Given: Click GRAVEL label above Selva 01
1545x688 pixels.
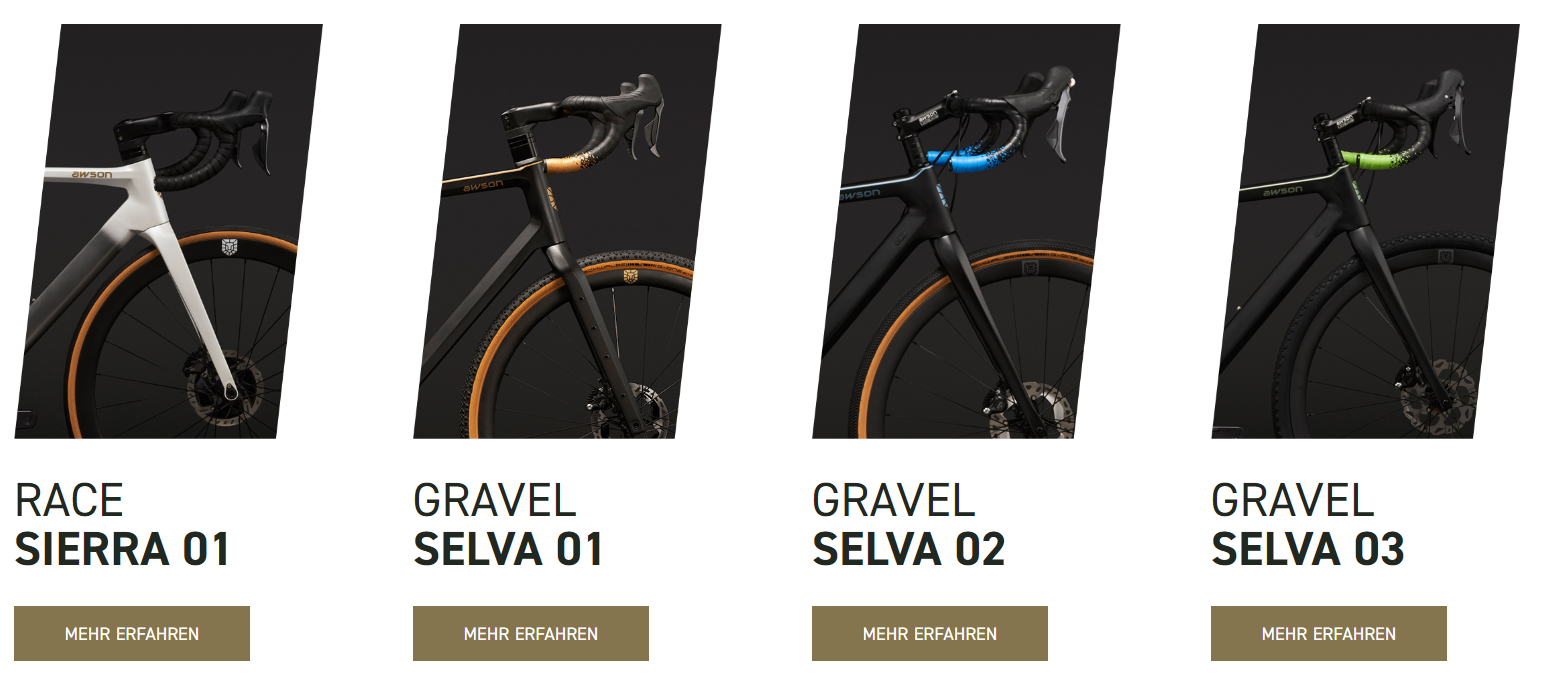Looking at the screenshot, I should [x=494, y=500].
